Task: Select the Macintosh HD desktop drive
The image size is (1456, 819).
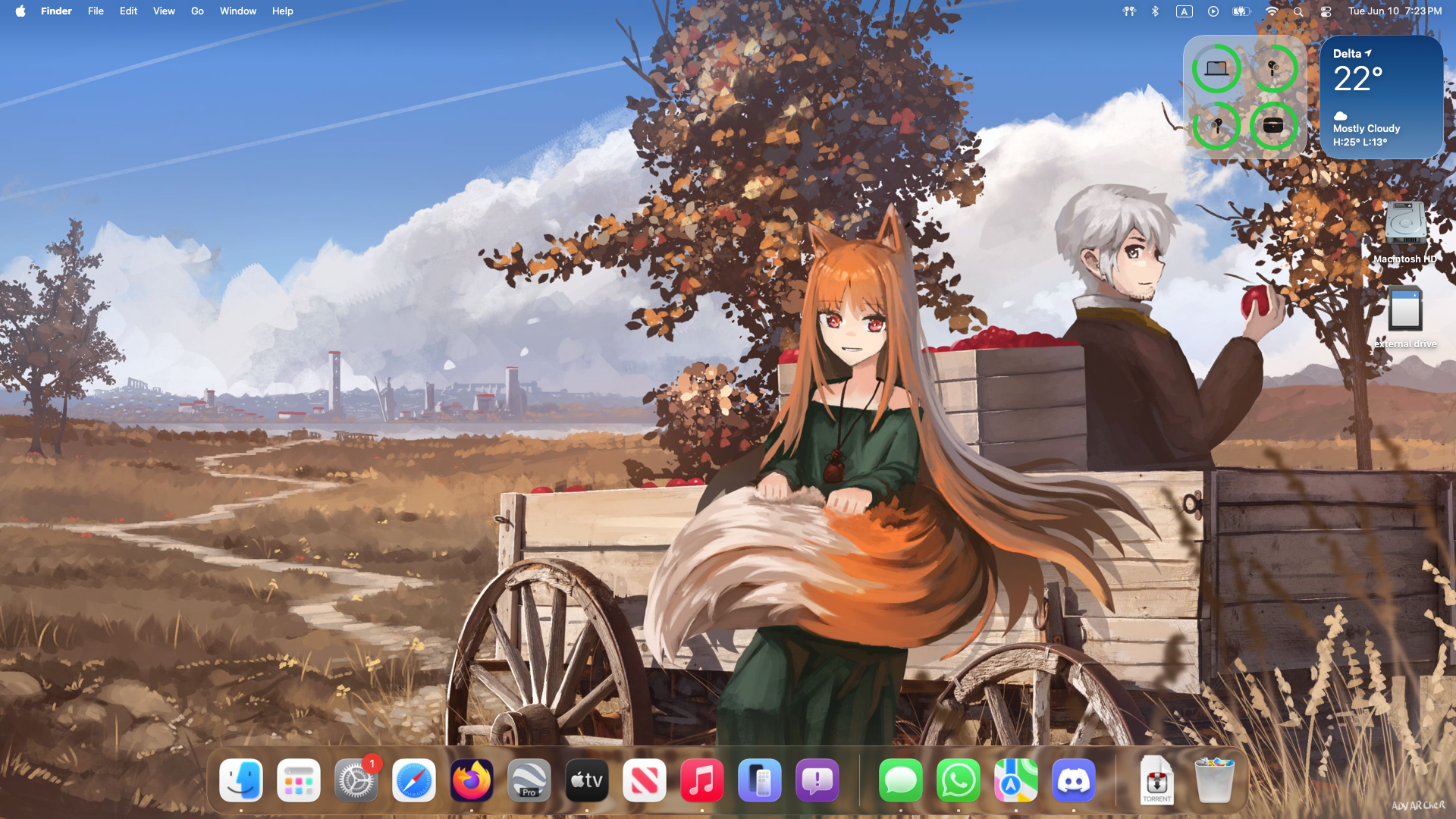Action: click(x=1405, y=234)
